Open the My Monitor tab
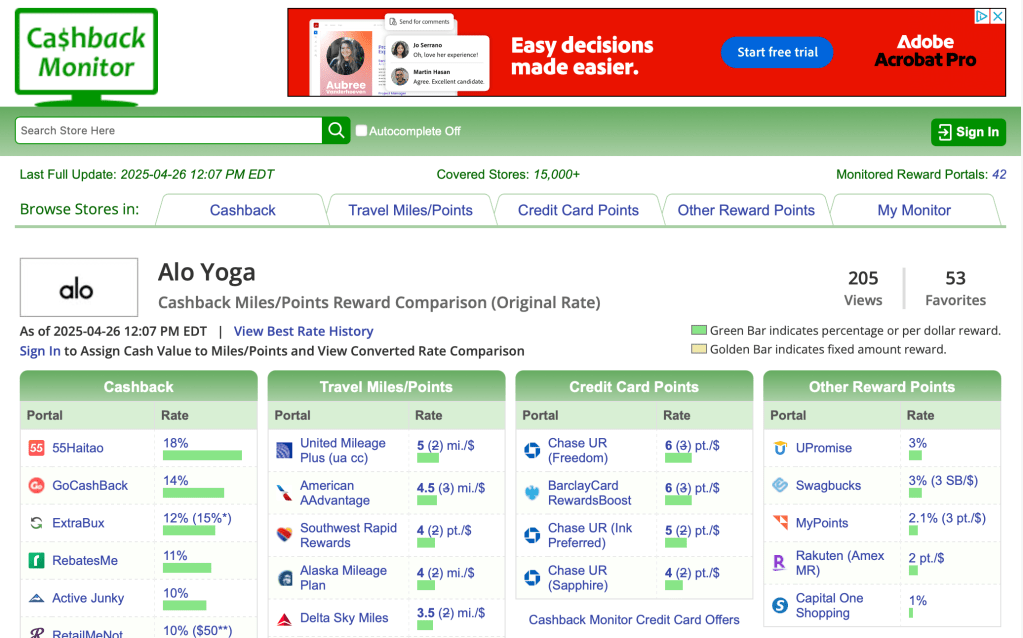The height and width of the screenshot is (638, 1023). pyautogui.click(x=914, y=210)
